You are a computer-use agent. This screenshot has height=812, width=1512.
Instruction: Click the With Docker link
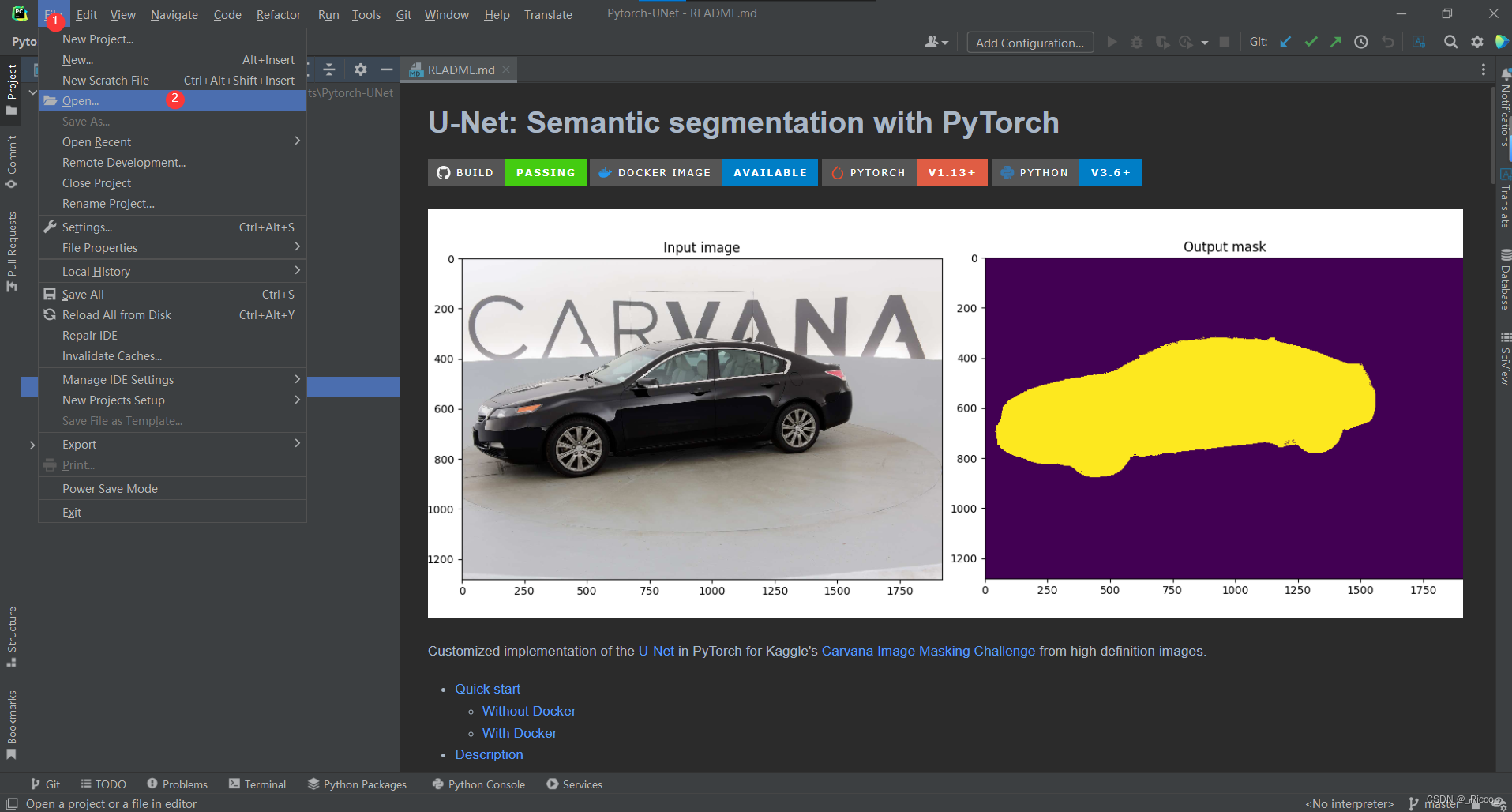click(x=520, y=733)
